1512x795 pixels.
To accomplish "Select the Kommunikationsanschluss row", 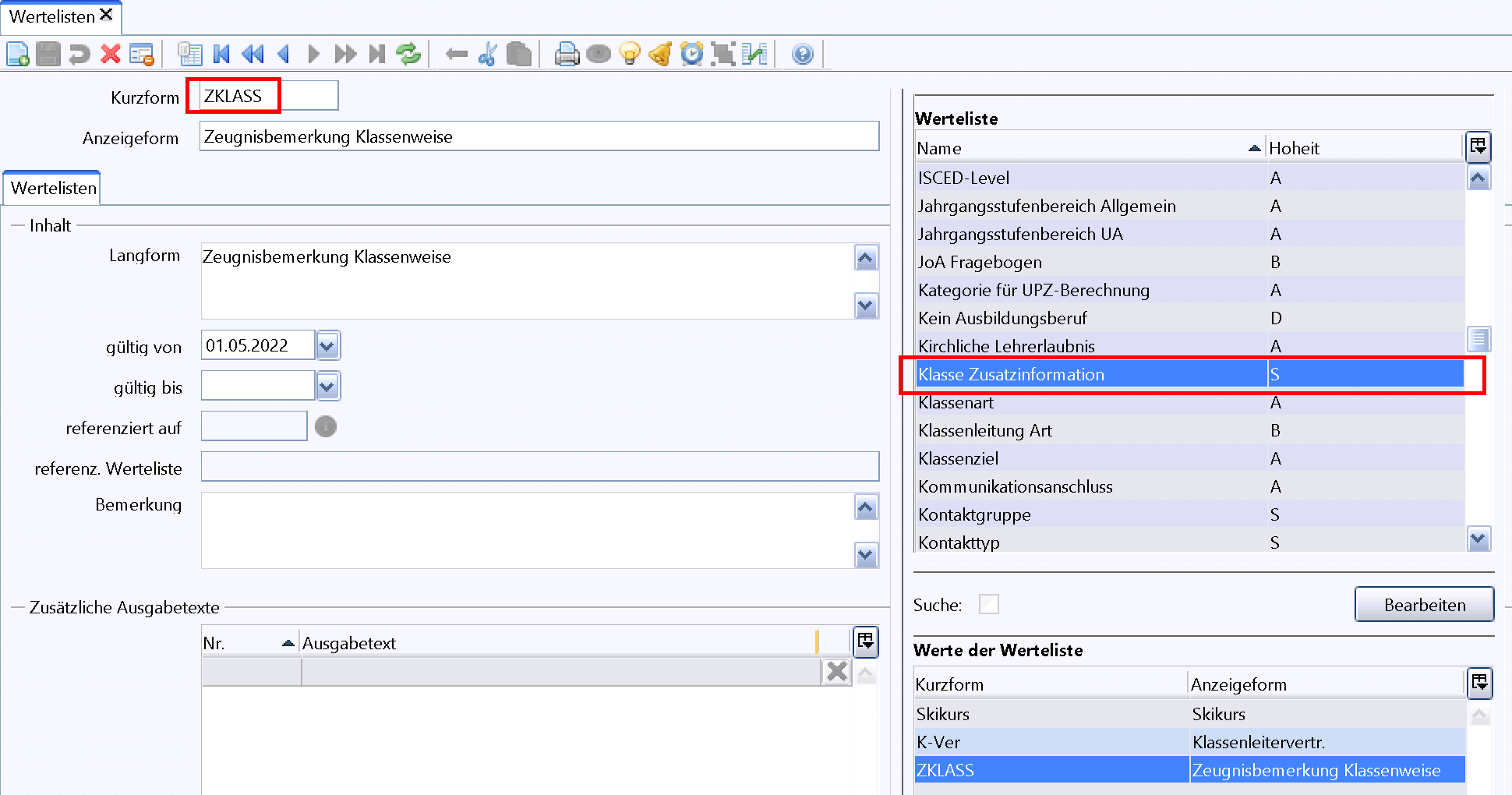I will coord(1190,486).
